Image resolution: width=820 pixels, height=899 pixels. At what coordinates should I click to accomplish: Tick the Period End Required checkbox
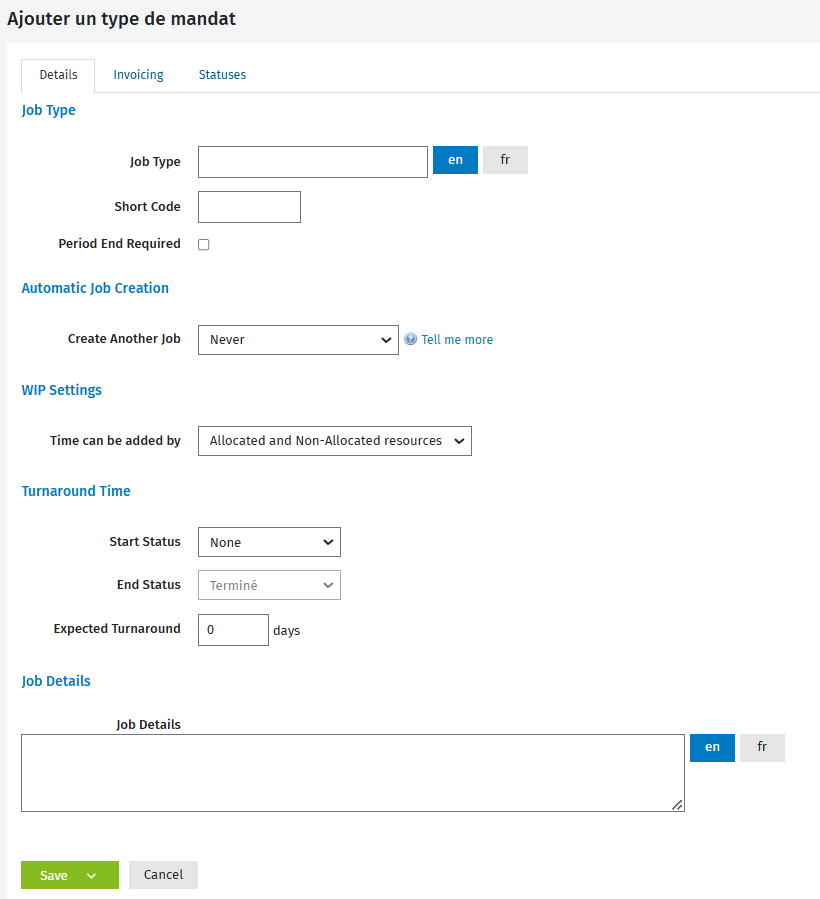pos(204,245)
